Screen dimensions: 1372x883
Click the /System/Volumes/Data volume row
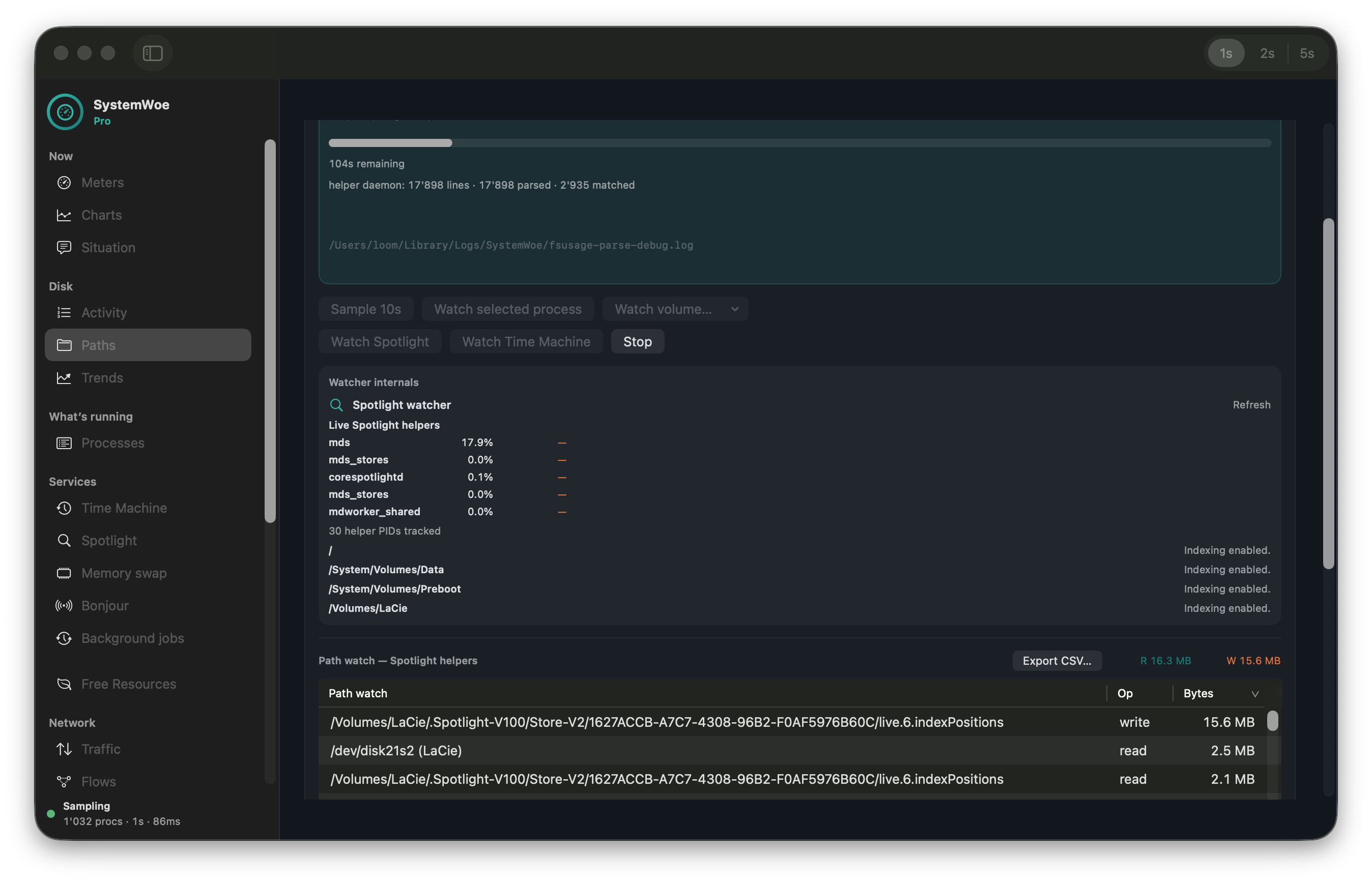(x=799, y=569)
